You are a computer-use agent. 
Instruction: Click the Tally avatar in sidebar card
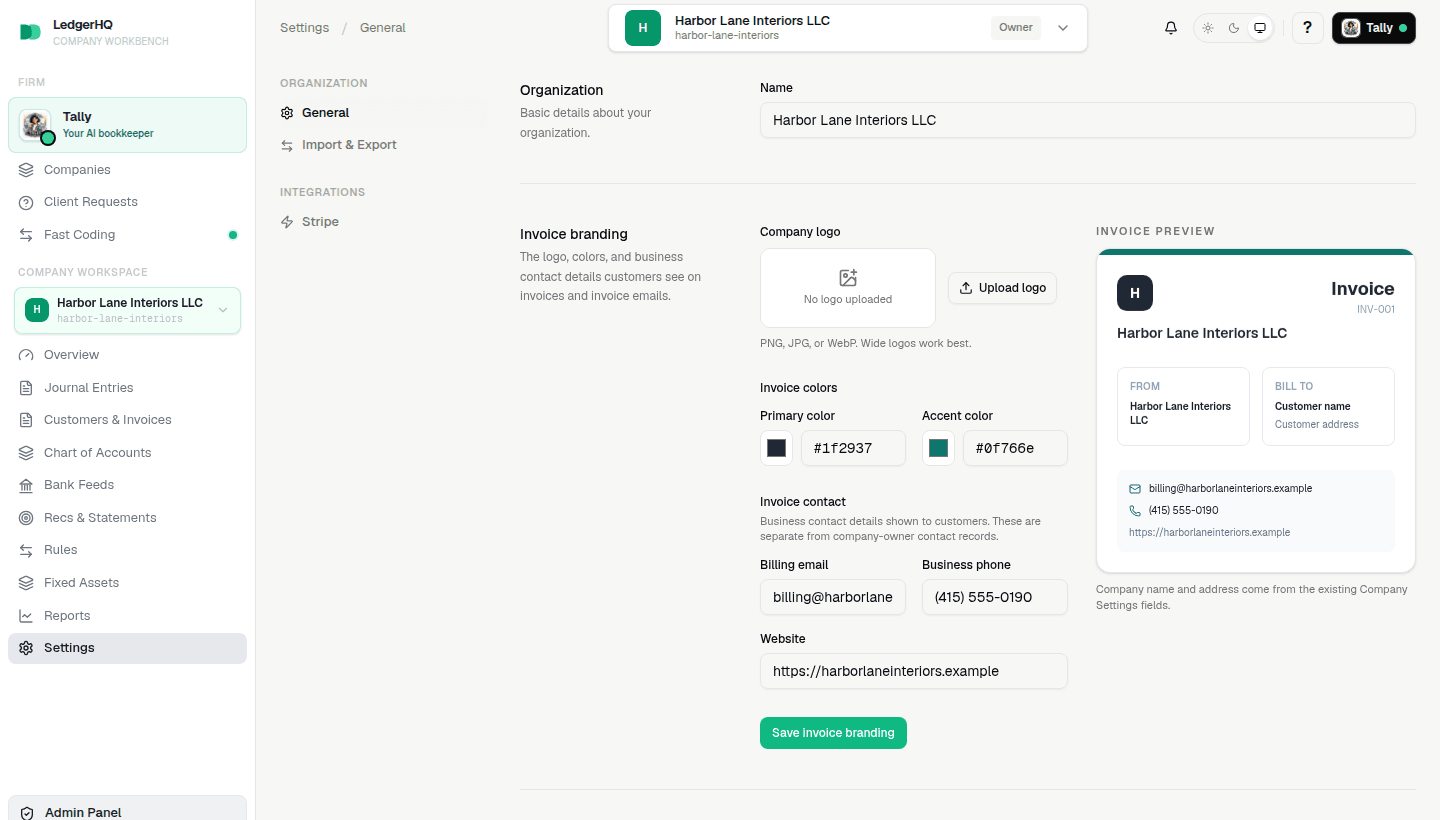(36, 126)
